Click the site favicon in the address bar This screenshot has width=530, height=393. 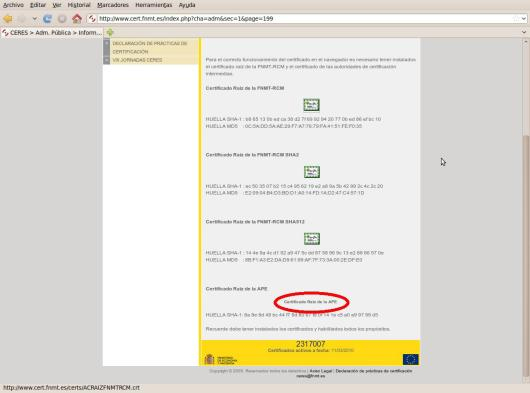(x=92, y=19)
